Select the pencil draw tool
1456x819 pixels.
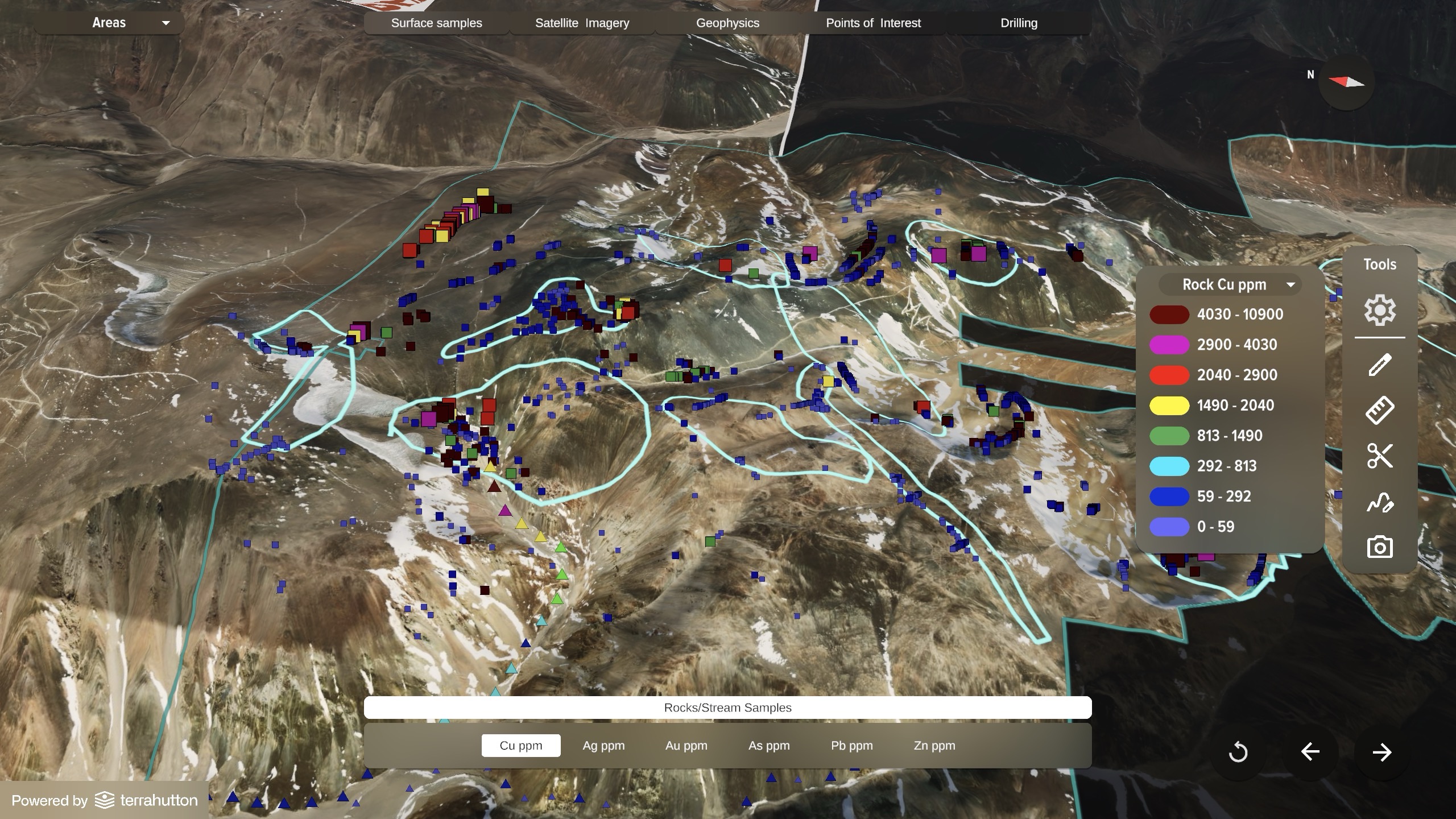pyautogui.click(x=1379, y=365)
